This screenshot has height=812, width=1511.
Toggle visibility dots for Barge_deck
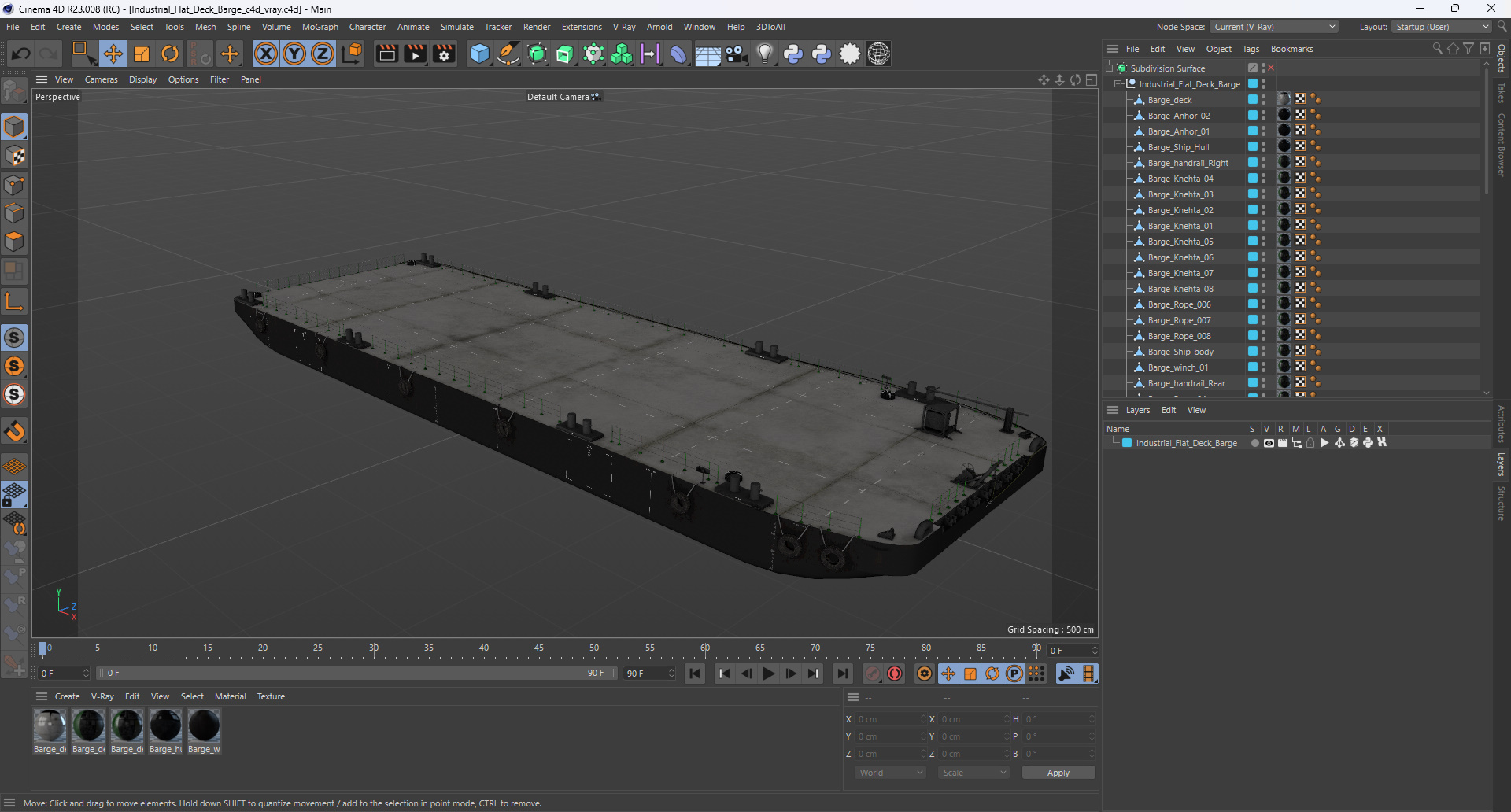pyautogui.click(x=1264, y=100)
